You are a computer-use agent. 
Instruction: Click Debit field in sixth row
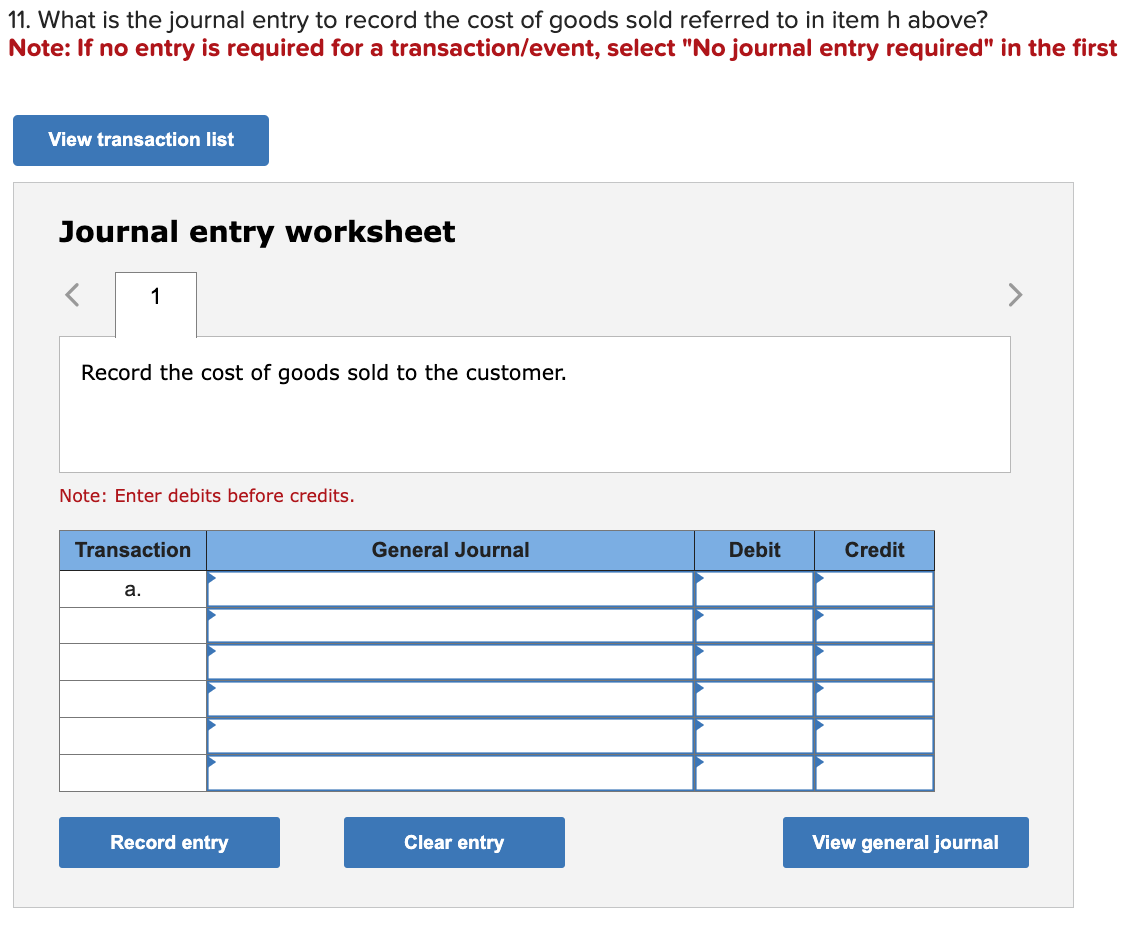coord(754,773)
